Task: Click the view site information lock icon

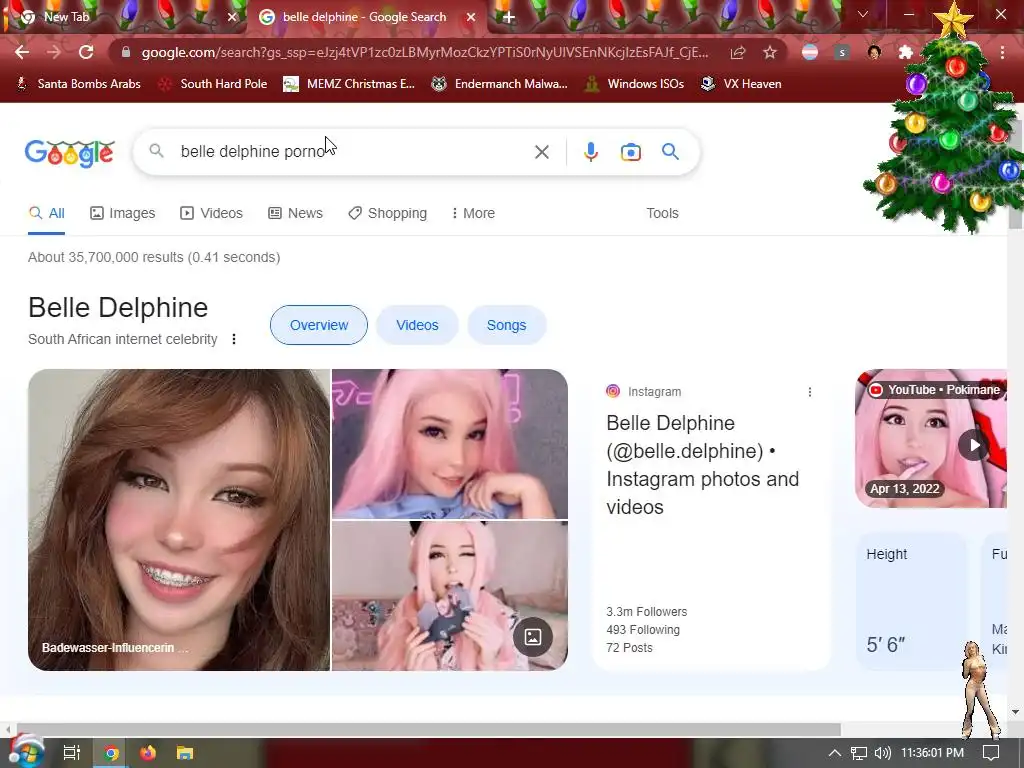Action: [x=126, y=53]
